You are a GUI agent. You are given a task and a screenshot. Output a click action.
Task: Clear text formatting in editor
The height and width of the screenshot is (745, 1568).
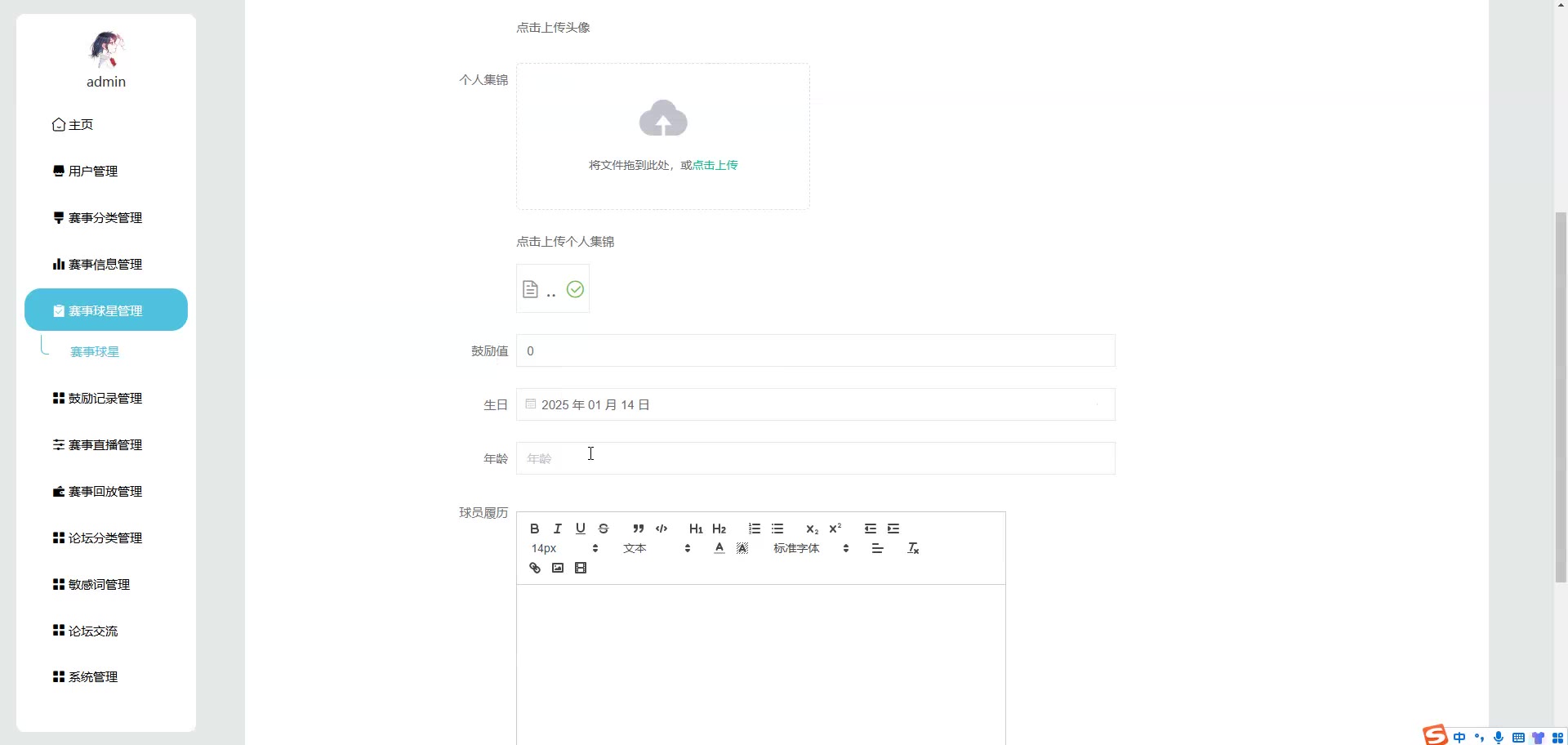(x=913, y=548)
